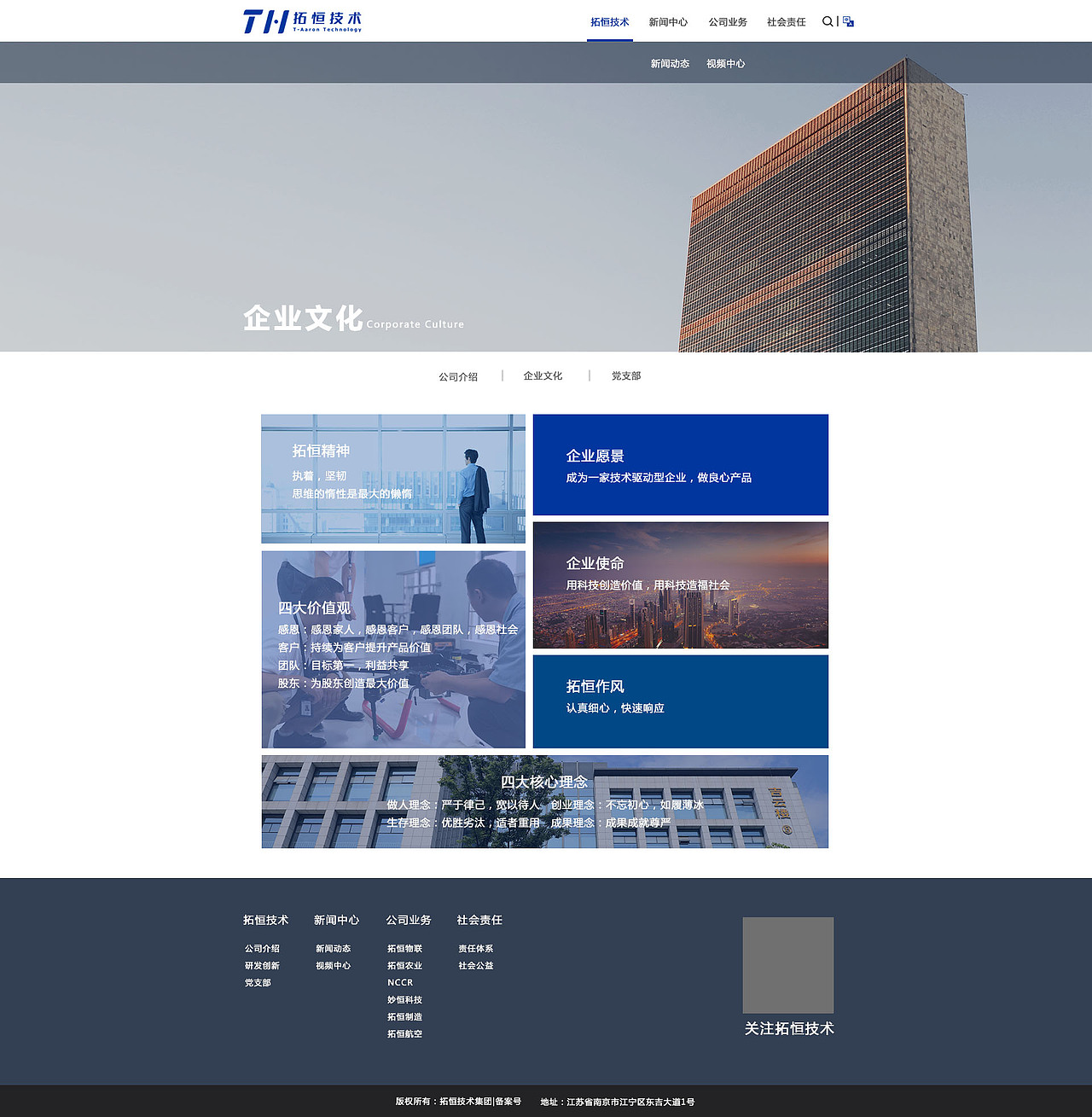Open footer link 党支部
Screen dimensions: 1092x1117
click(x=258, y=982)
